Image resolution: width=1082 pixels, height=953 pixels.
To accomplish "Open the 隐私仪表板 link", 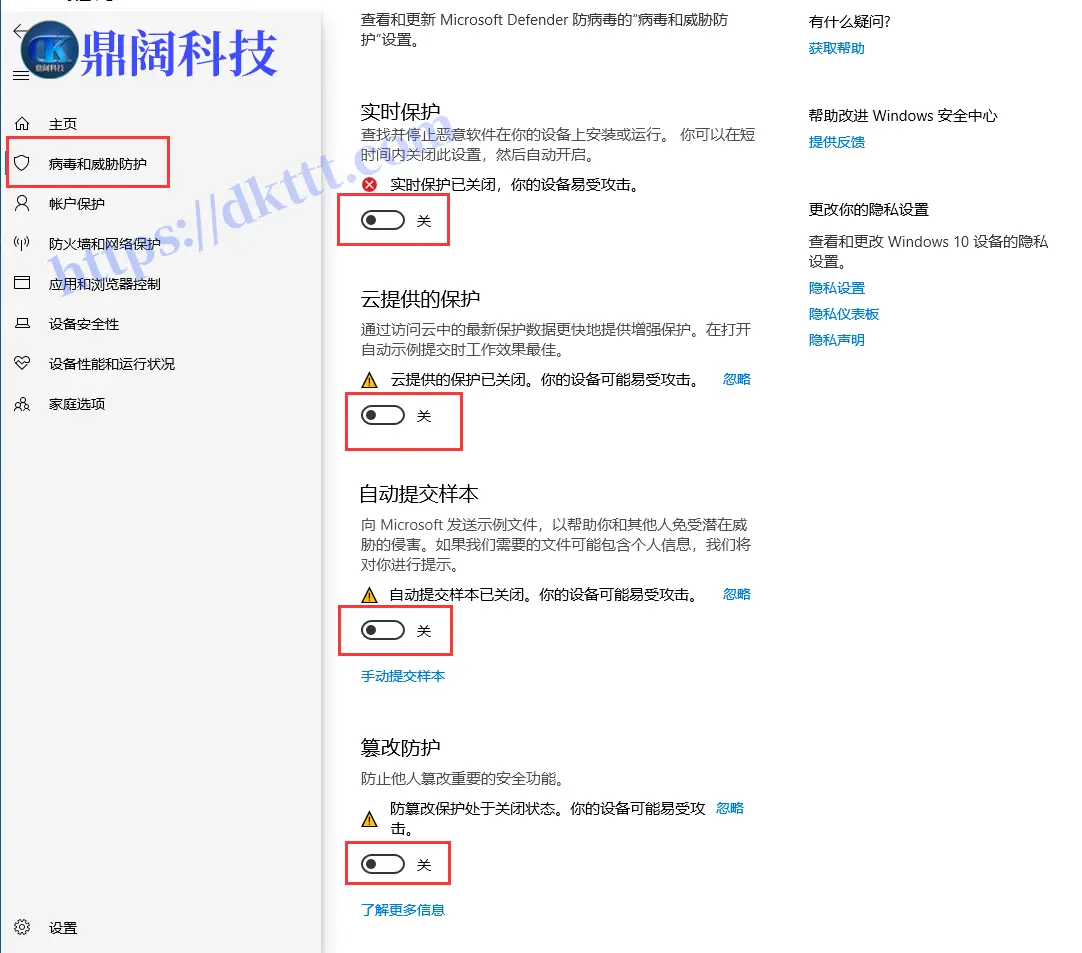I will (843, 314).
